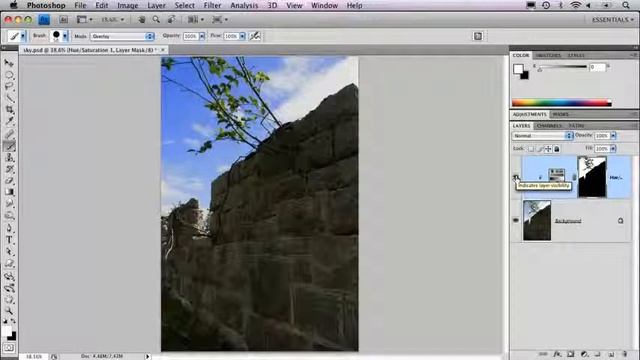
Task: Click the foreground color swatch in Color panel
Action: (518, 69)
